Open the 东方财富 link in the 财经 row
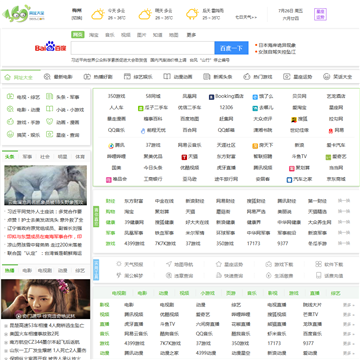 coord(134,201)
